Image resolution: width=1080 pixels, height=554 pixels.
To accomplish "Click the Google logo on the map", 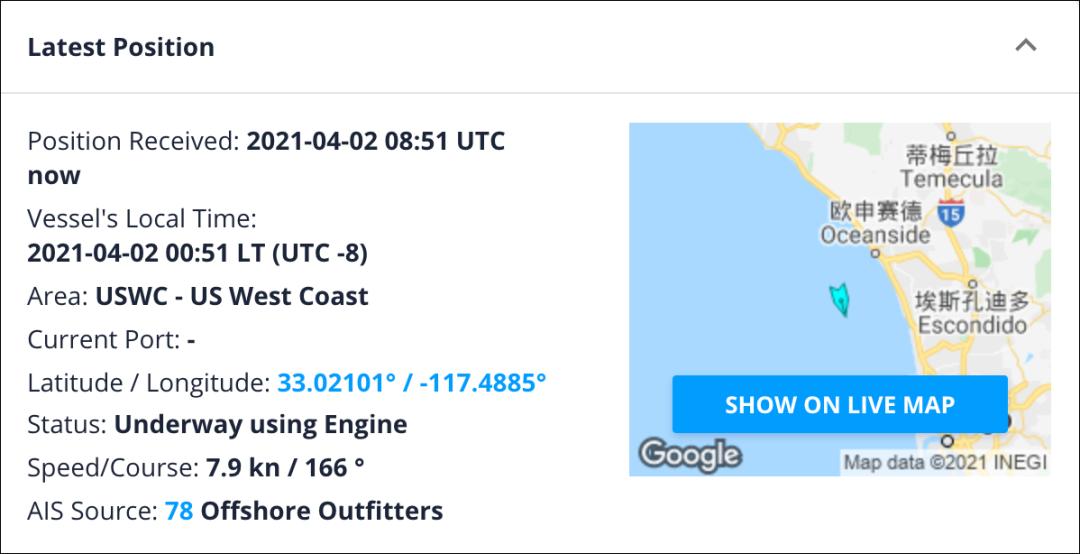I will [690, 455].
